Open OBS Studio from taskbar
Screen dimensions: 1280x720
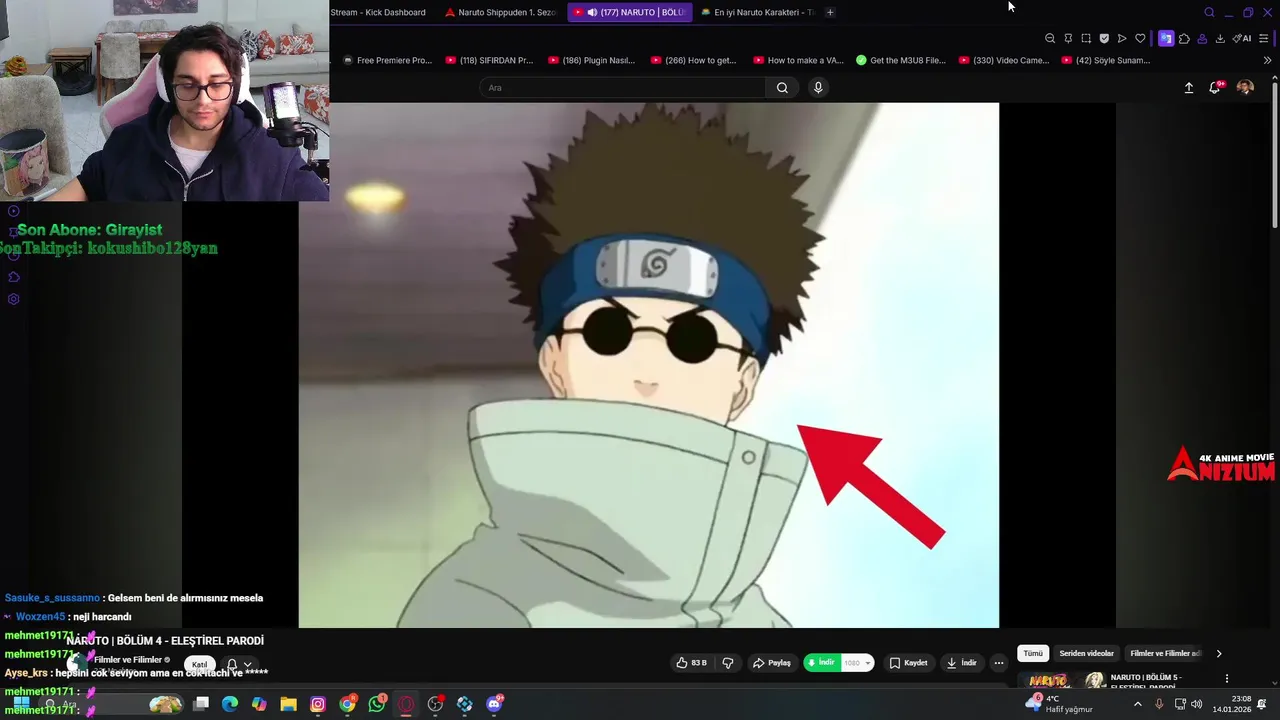pos(435,704)
